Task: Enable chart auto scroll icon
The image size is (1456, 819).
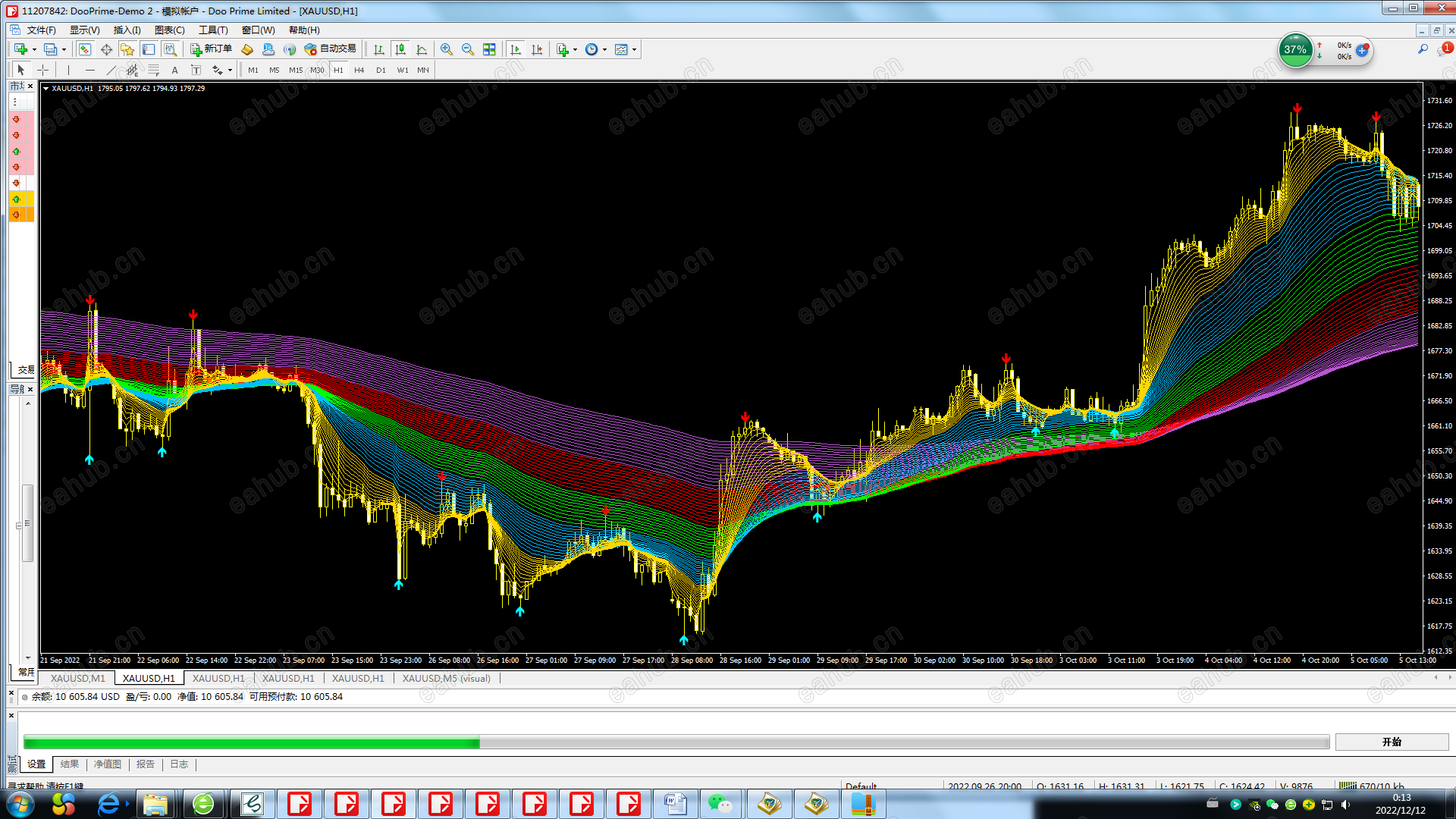Action: 516,49
